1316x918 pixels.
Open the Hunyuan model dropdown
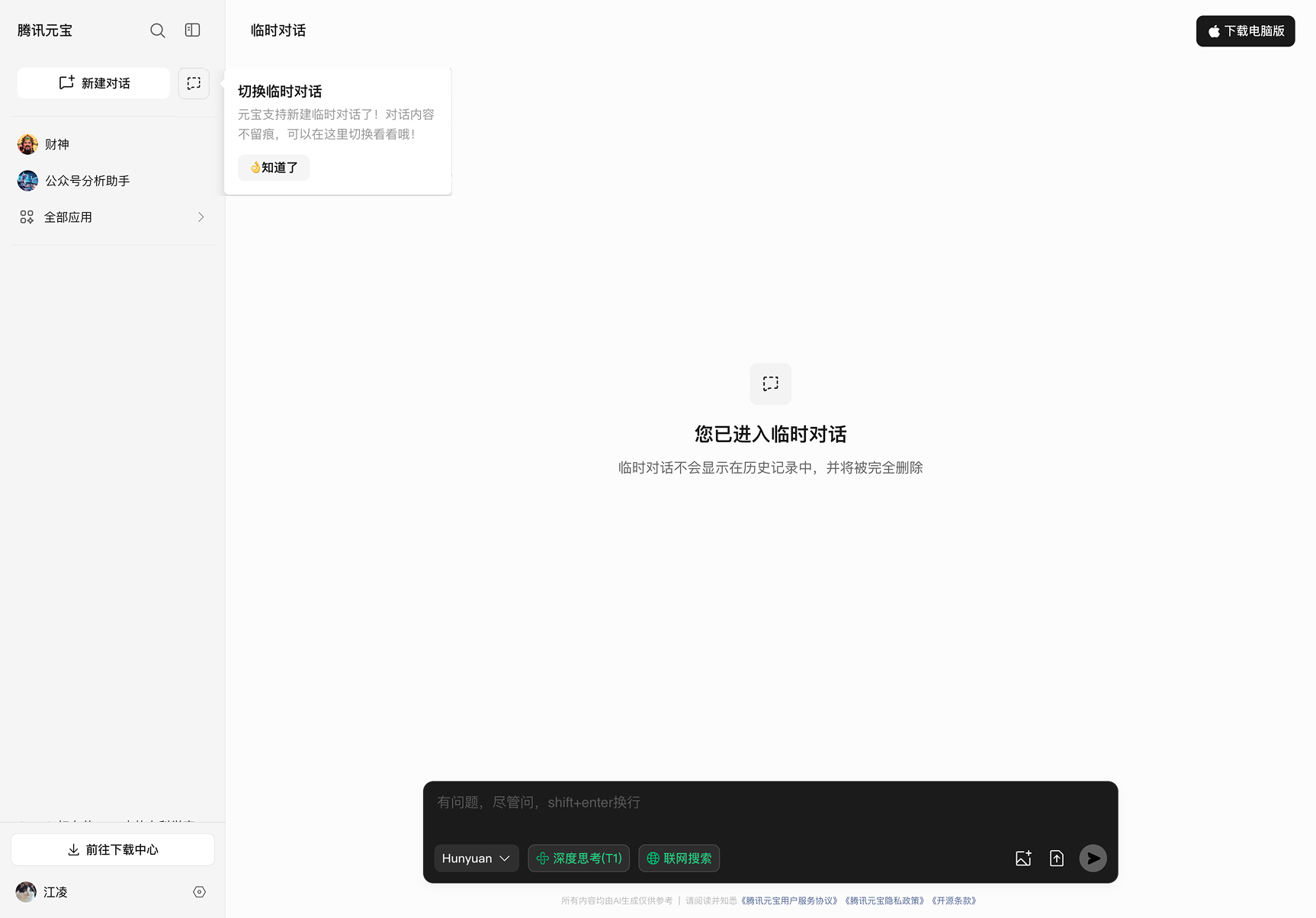click(x=476, y=859)
